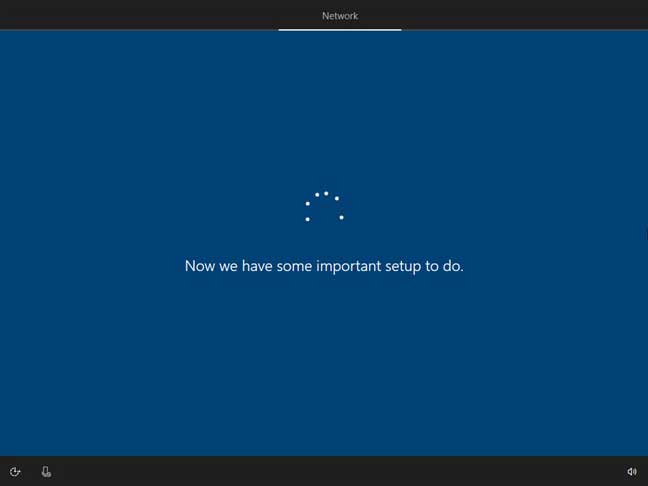The image size is (648, 486).
Task: Click the circular arrow accessibility icon
Action: 15,472
